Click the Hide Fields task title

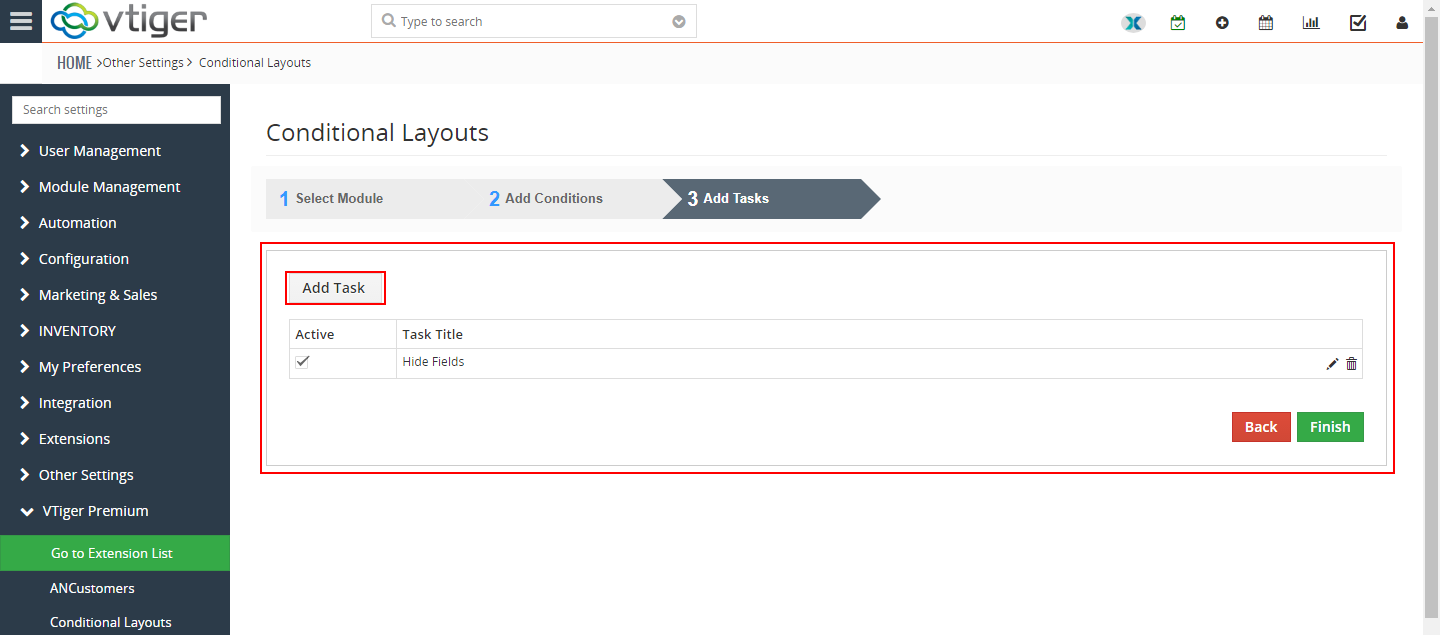point(433,362)
